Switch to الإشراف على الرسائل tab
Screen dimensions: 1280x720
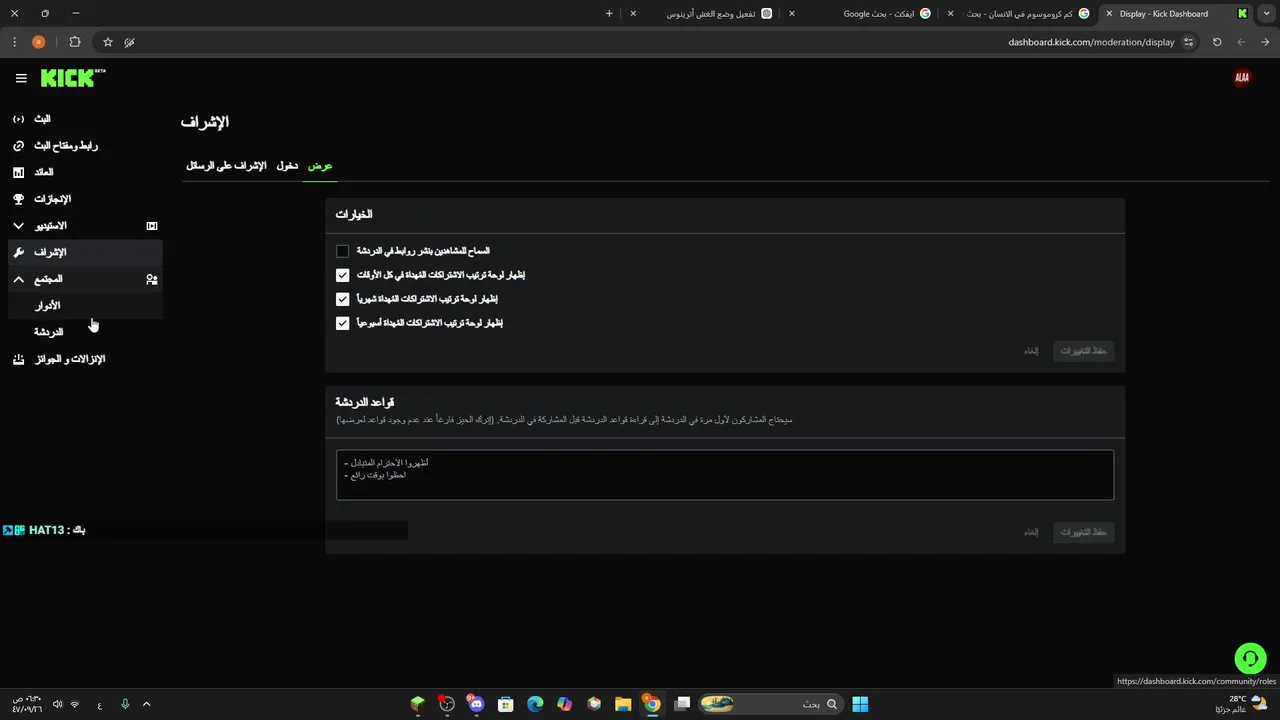click(226, 166)
